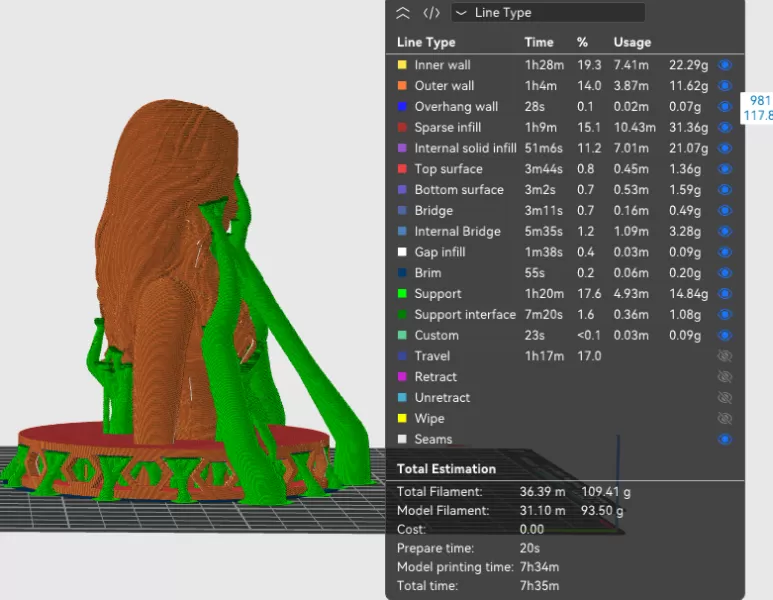Screen dimensions: 773x600
Task: Click Sparse infill usage 31.36g
Action: pos(688,127)
